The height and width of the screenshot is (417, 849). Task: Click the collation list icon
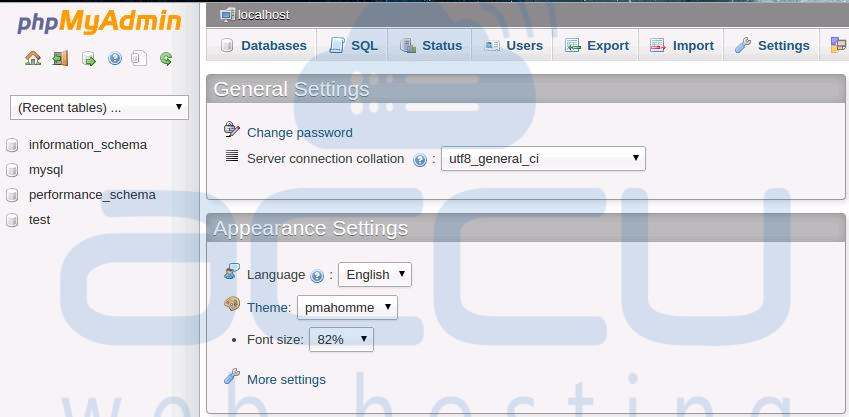click(x=232, y=156)
